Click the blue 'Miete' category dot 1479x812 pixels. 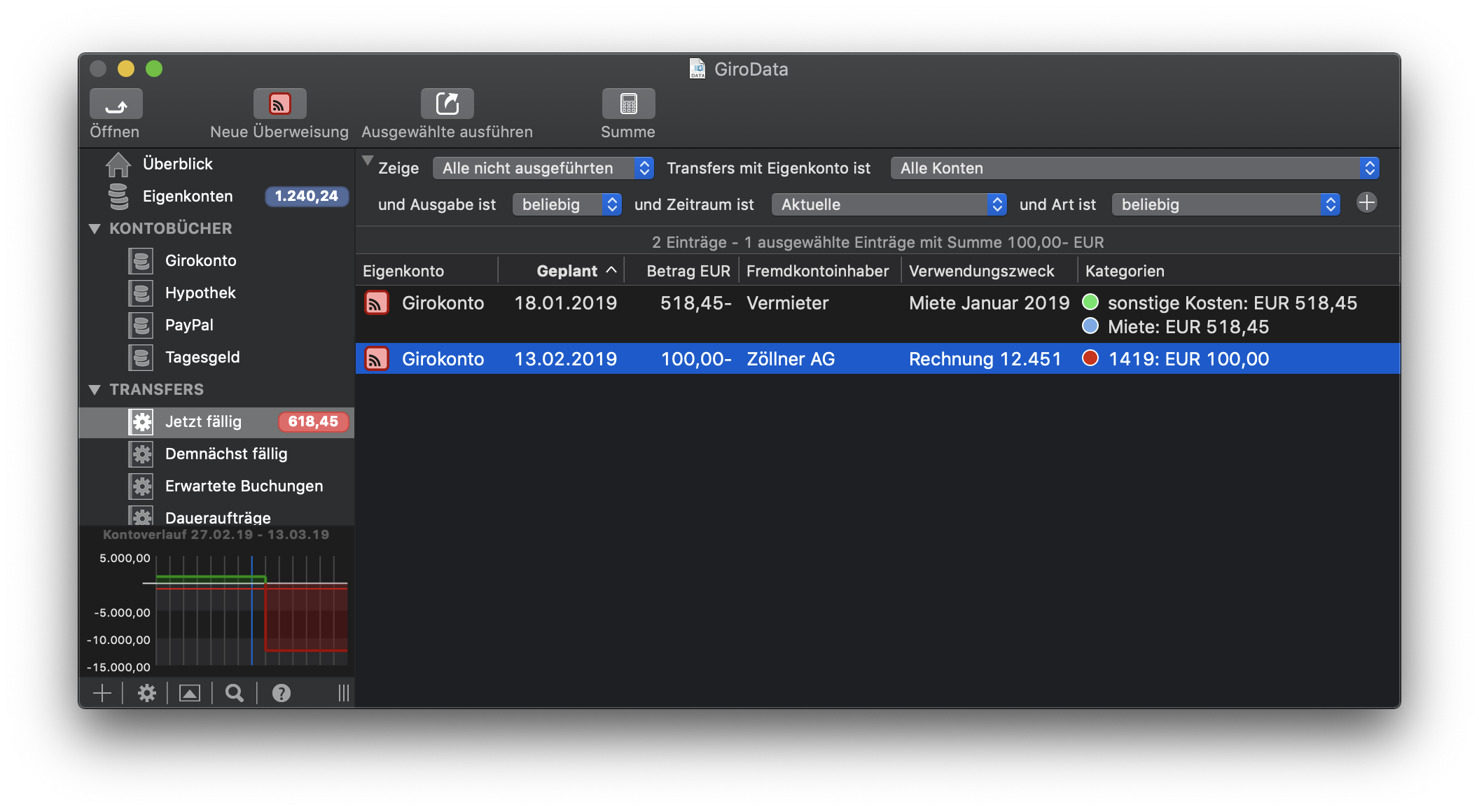1090,326
